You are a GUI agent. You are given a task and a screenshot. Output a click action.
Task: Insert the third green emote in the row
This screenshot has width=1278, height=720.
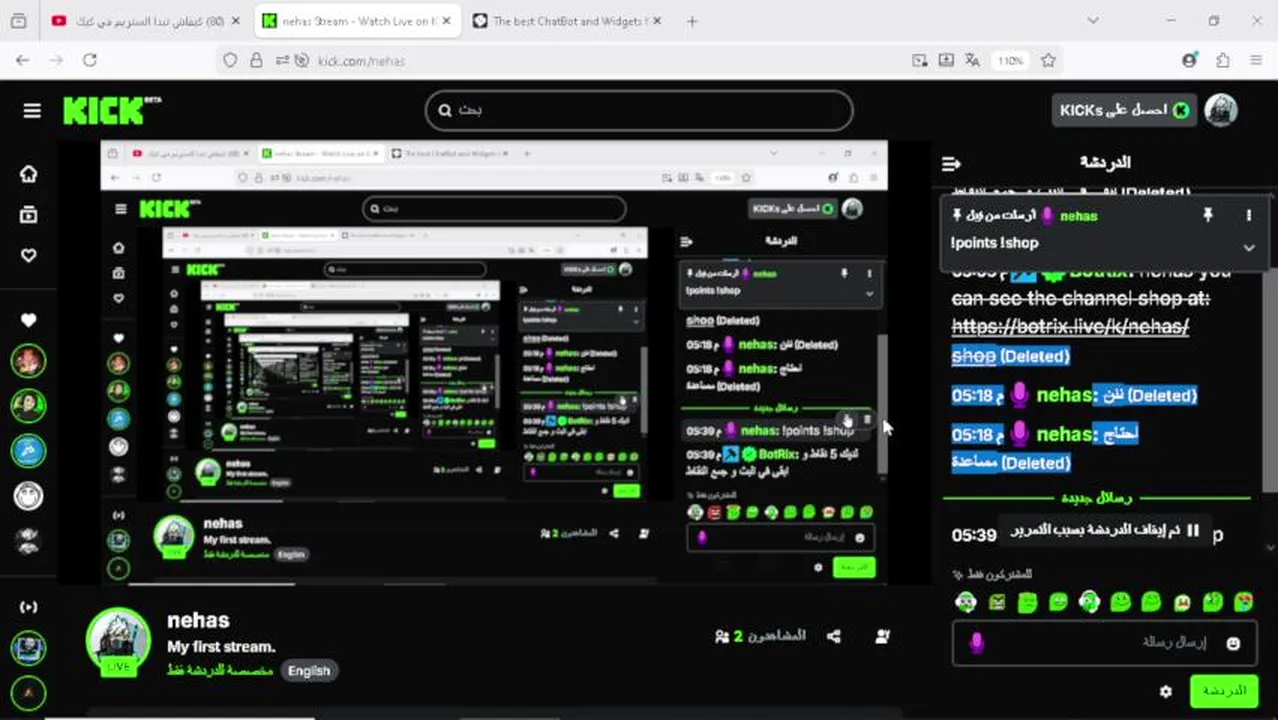pyautogui.click(x=1027, y=602)
